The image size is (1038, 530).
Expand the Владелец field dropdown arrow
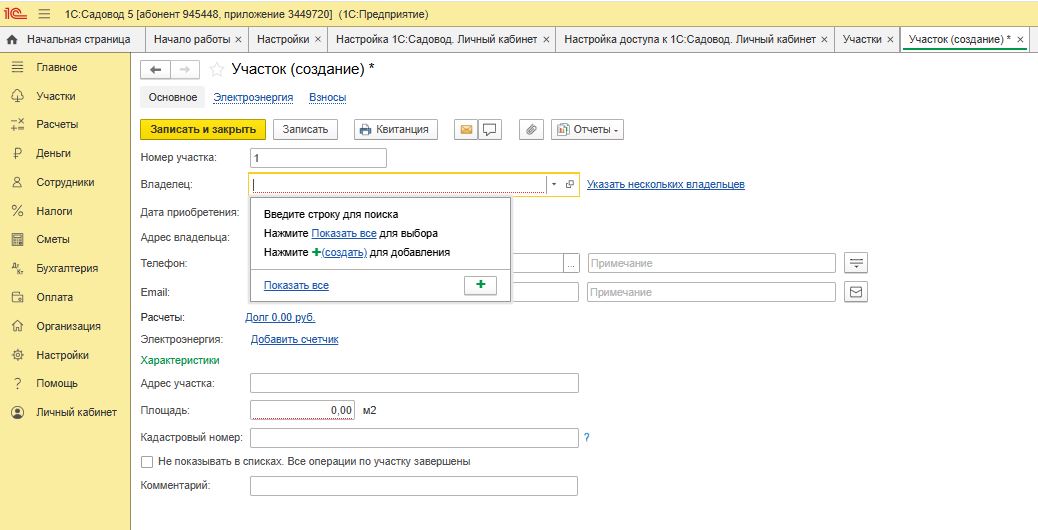tap(553, 185)
